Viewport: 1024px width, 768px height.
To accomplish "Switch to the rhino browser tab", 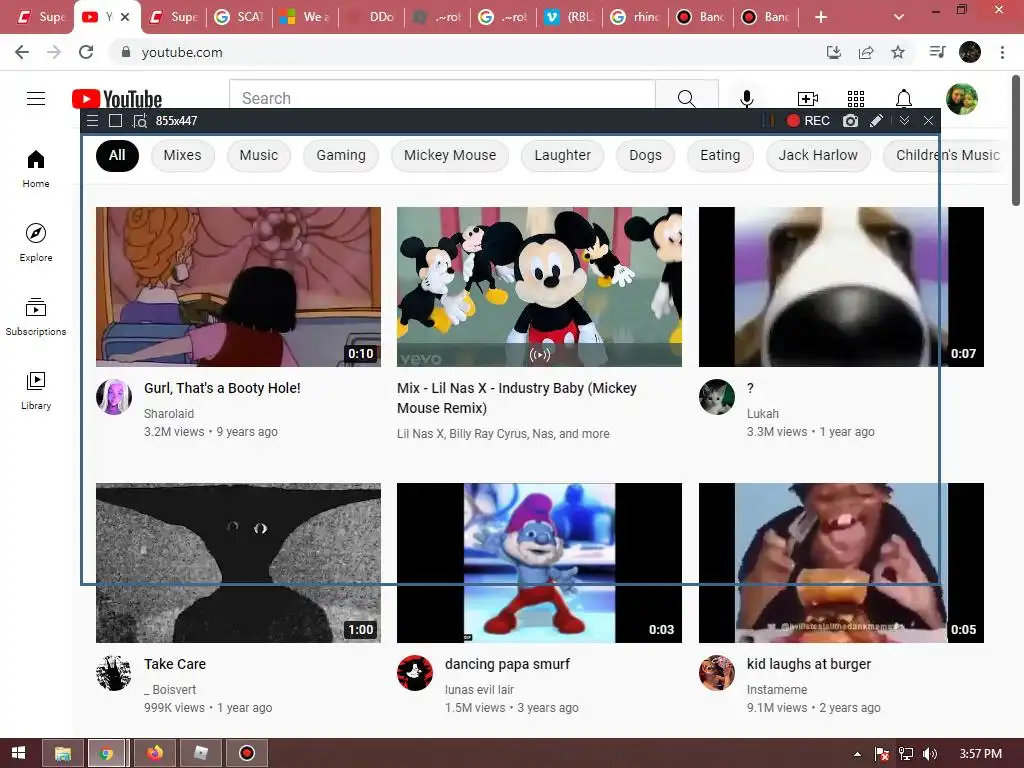I will coord(635,17).
